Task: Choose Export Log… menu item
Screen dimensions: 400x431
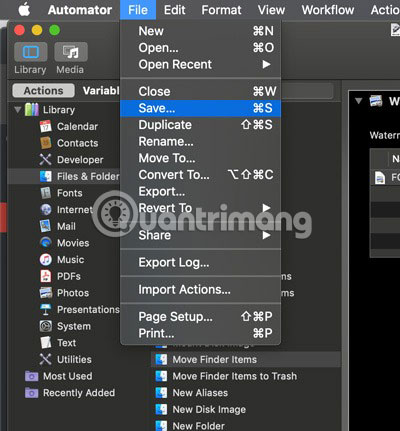Action: click(x=200, y=262)
